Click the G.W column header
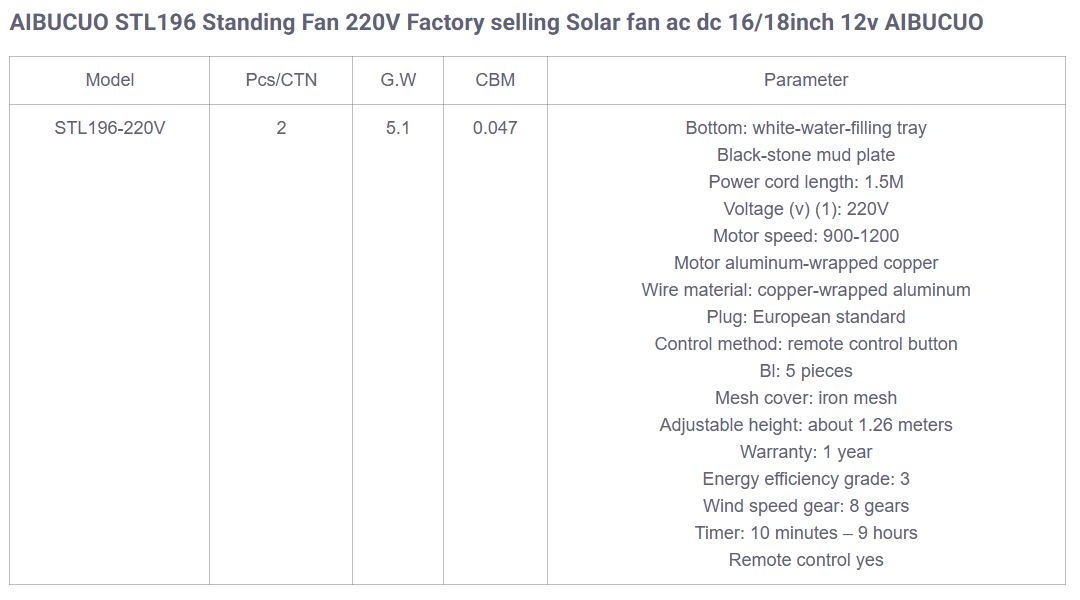This screenshot has height=600, width=1080. click(398, 80)
